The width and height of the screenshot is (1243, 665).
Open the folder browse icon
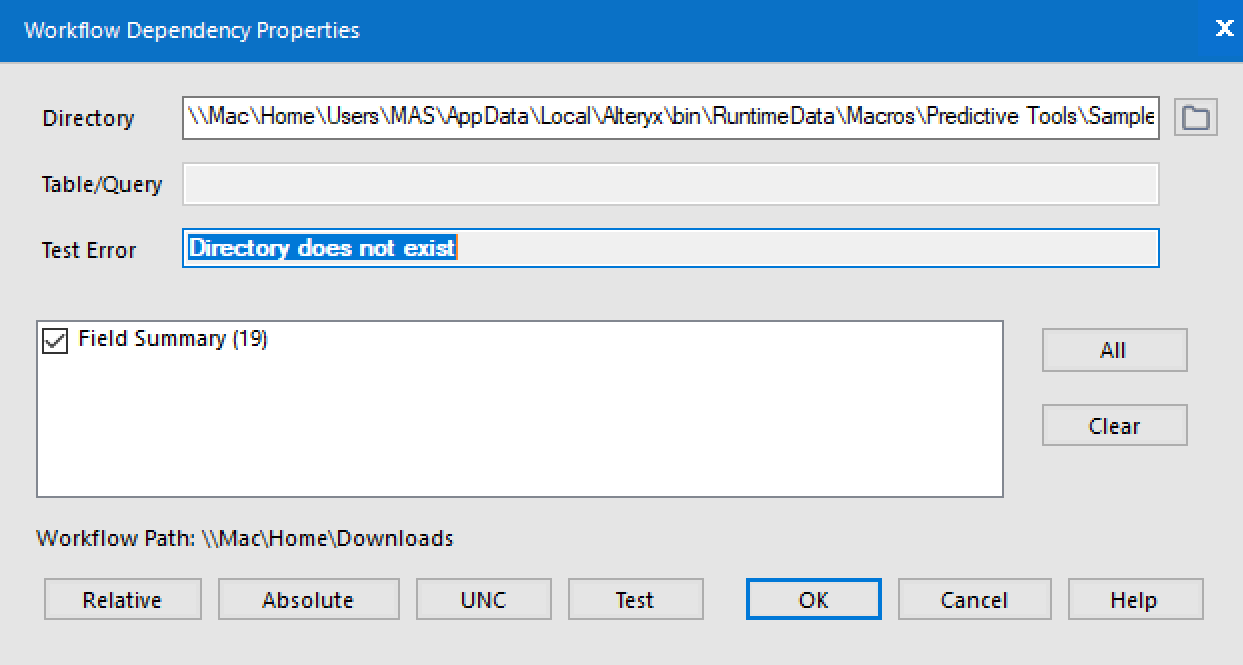[1197, 117]
